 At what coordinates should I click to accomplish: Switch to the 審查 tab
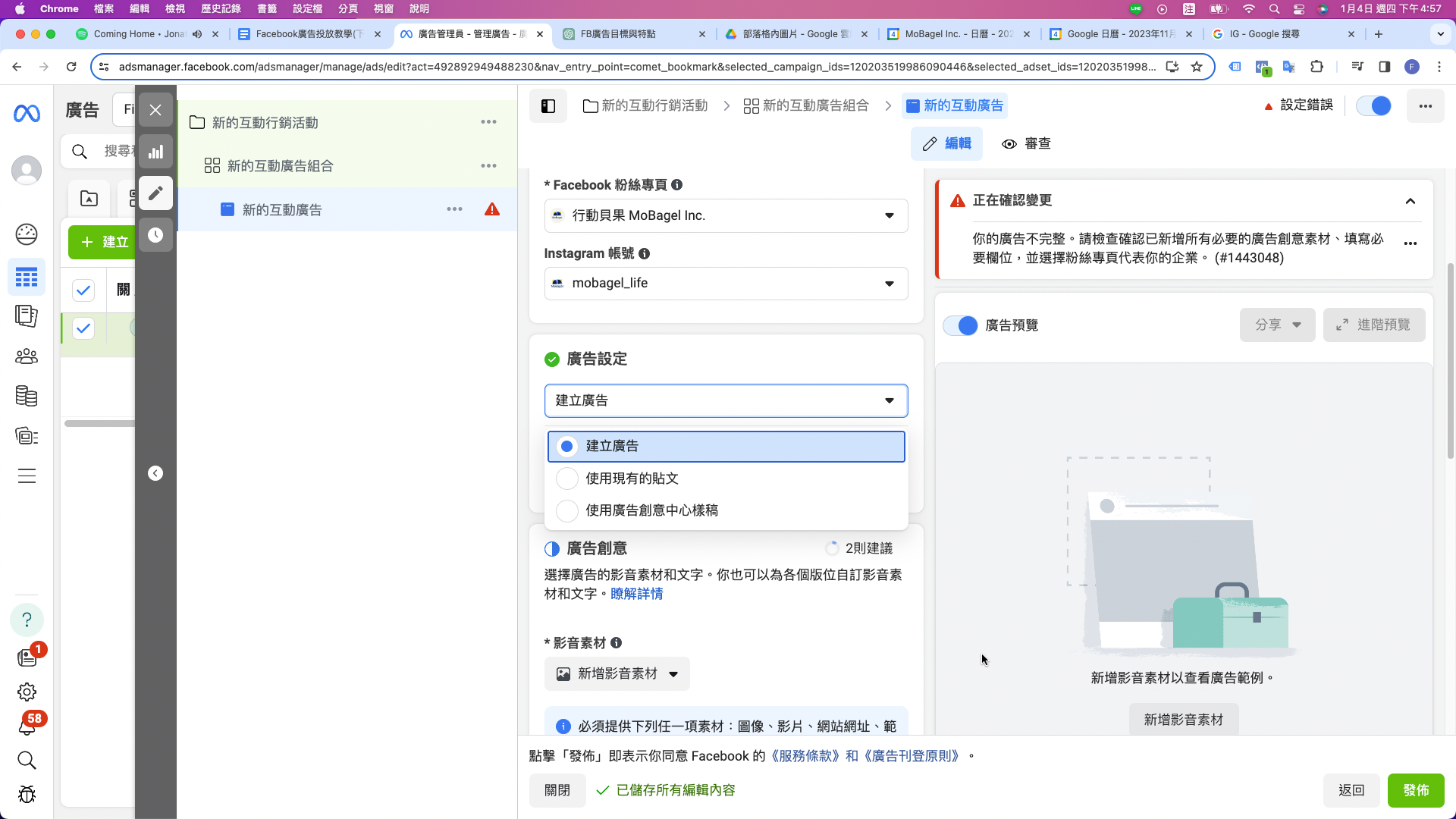tap(1026, 144)
